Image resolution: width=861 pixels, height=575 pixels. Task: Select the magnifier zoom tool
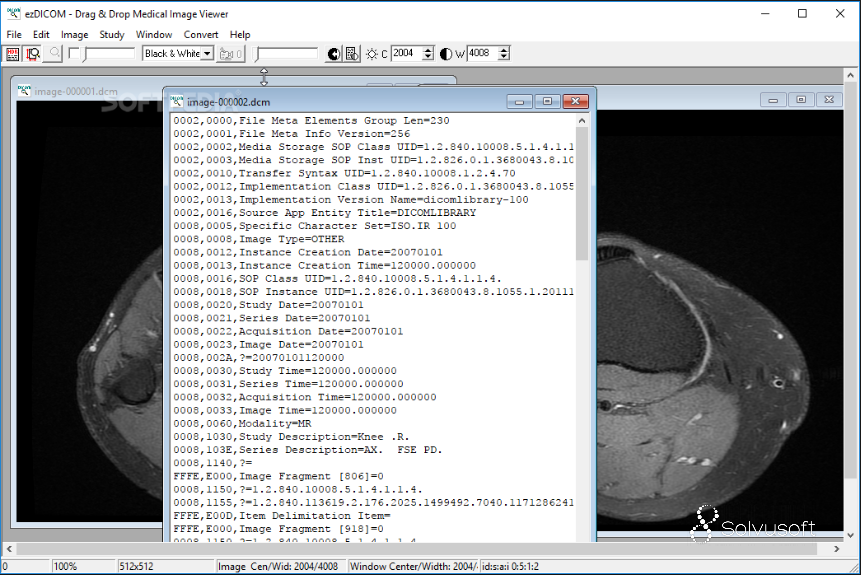point(54,54)
